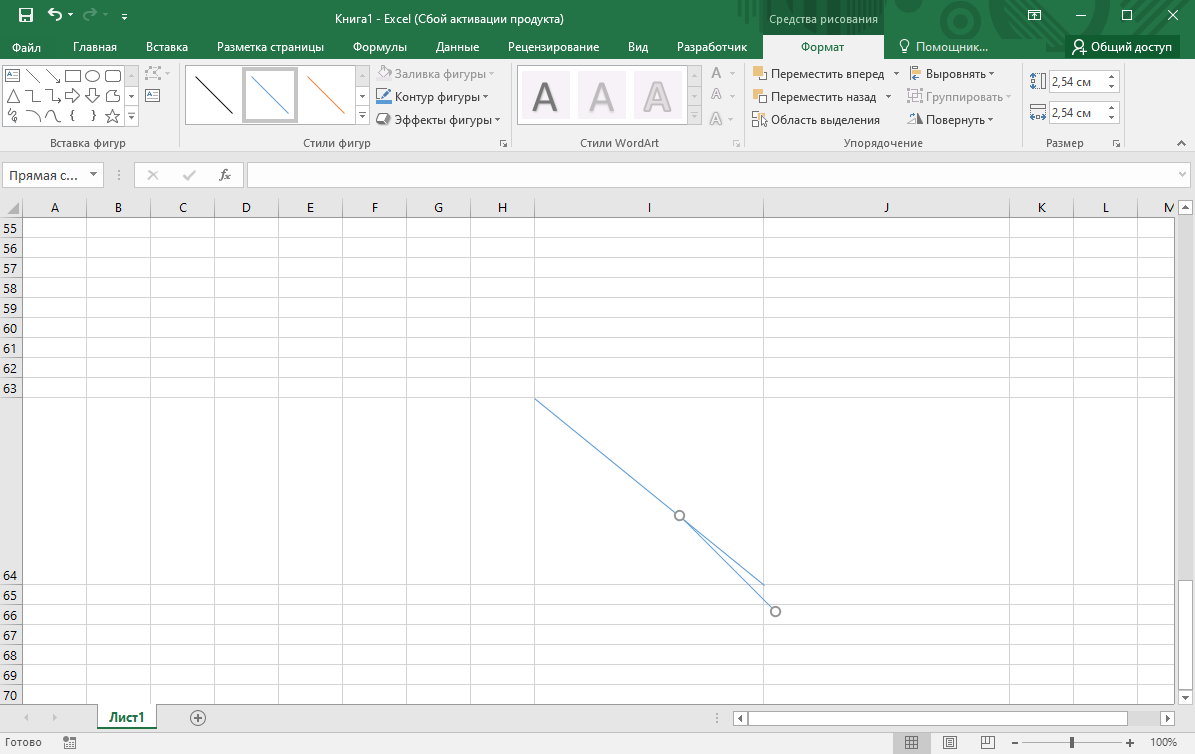The image size is (1195, 754).
Task: Click the insert function fx button
Action: tap(225, 175)
